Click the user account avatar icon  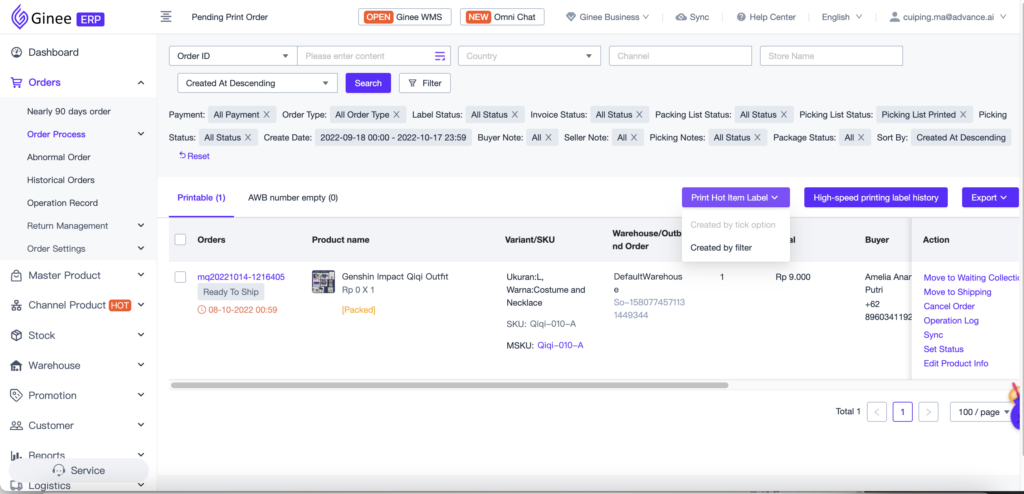pos(895,17)
